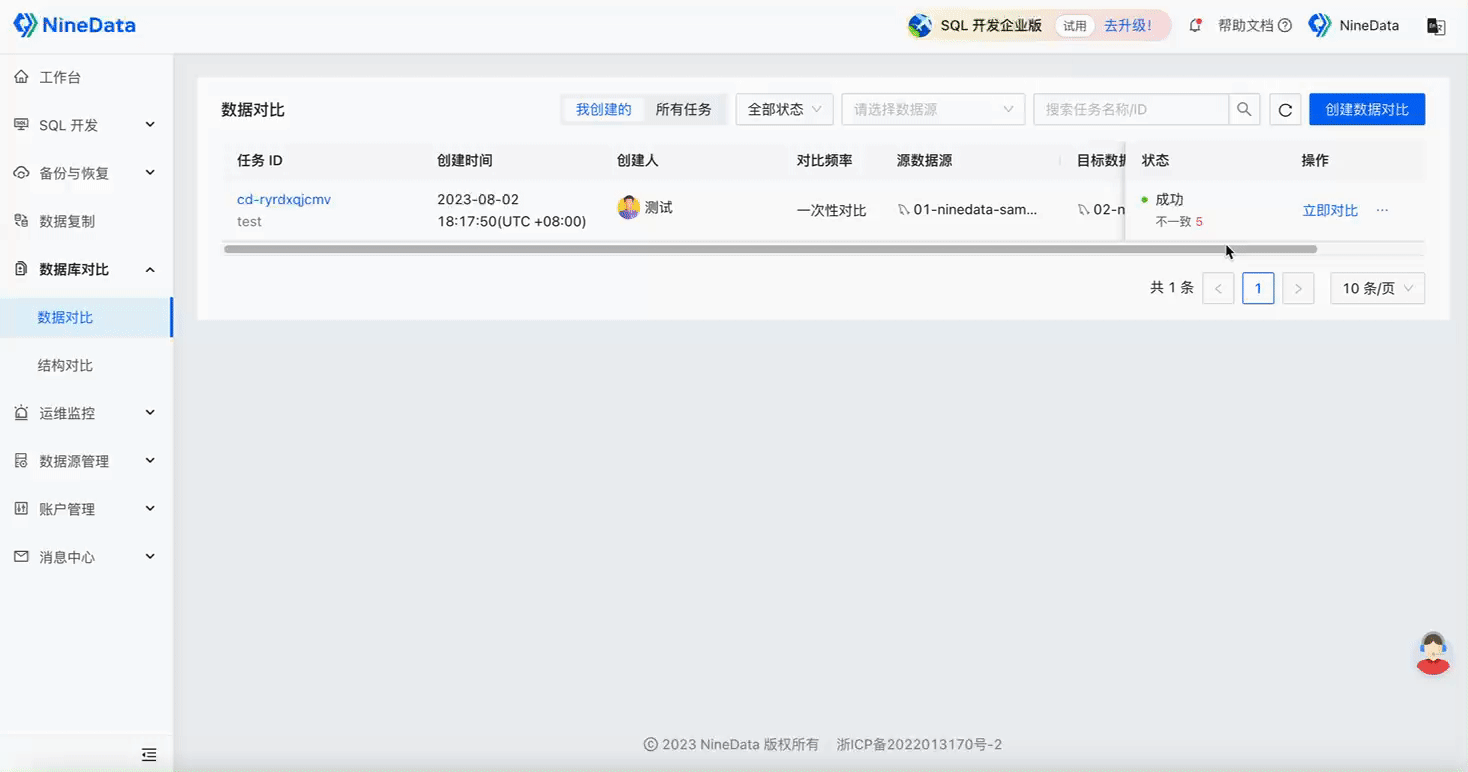Select the 我创建的 filter toggle
This screenshot has width=1468, height=772.
604,109
